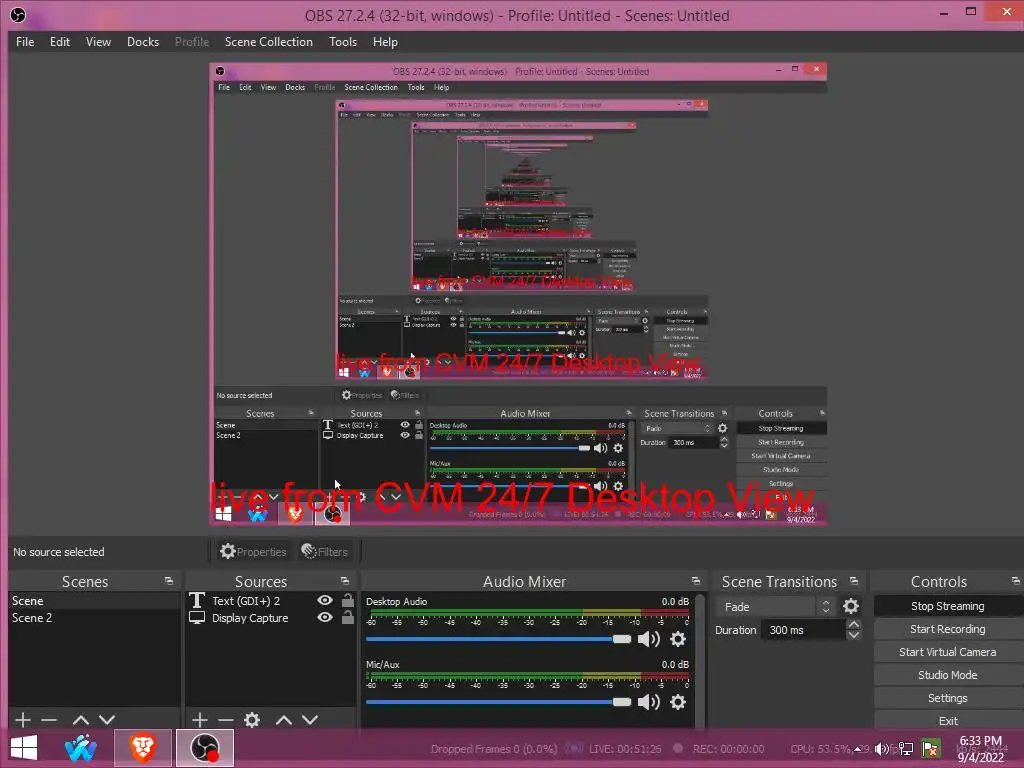This screenshot has height=768, width=1024.
Task: Open the View menu
Action: [98, 42]
